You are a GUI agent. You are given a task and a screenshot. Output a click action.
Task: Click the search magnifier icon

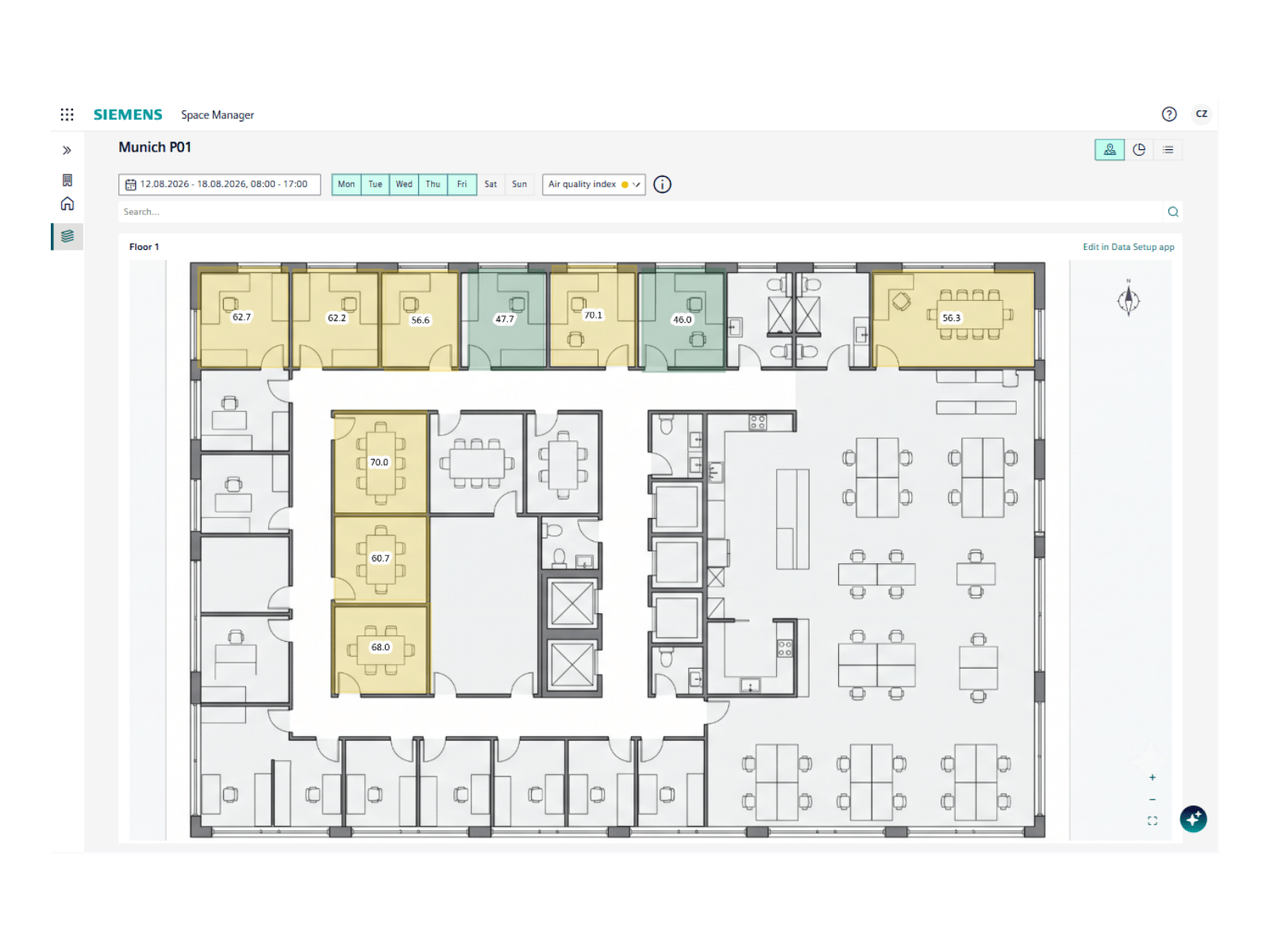coord(1173,212)
